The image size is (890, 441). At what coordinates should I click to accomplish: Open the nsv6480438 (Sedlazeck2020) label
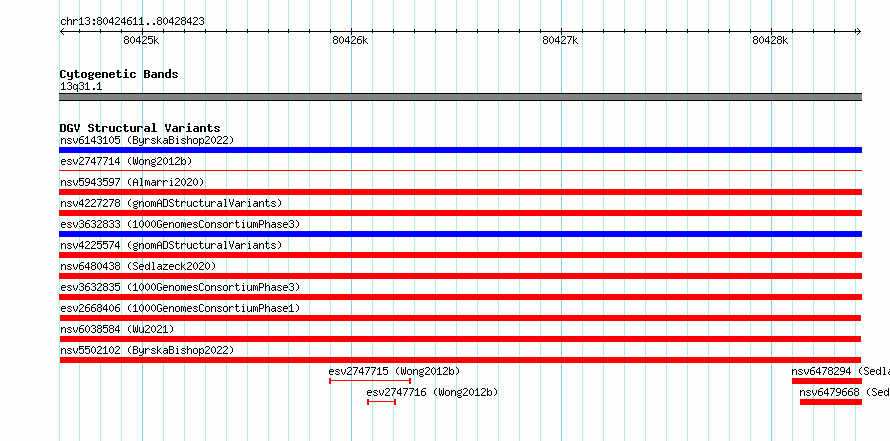[138, 266]
